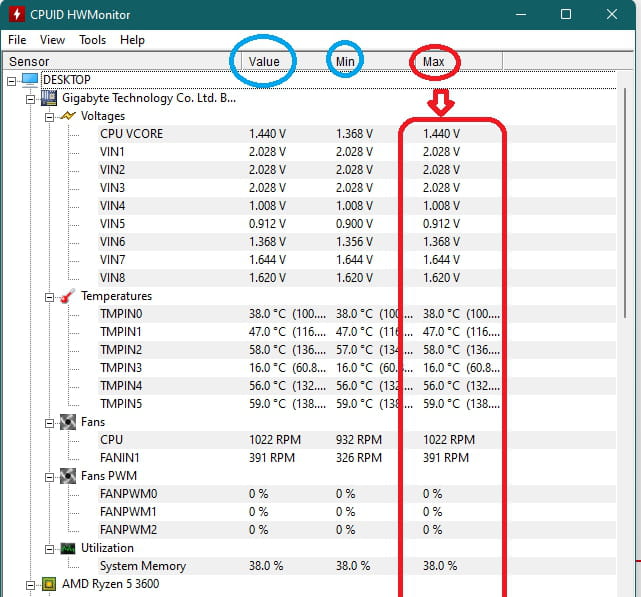Select the VIN7 voltage row
This screenshot has width=641, height=597.
[x=356, y=260]
